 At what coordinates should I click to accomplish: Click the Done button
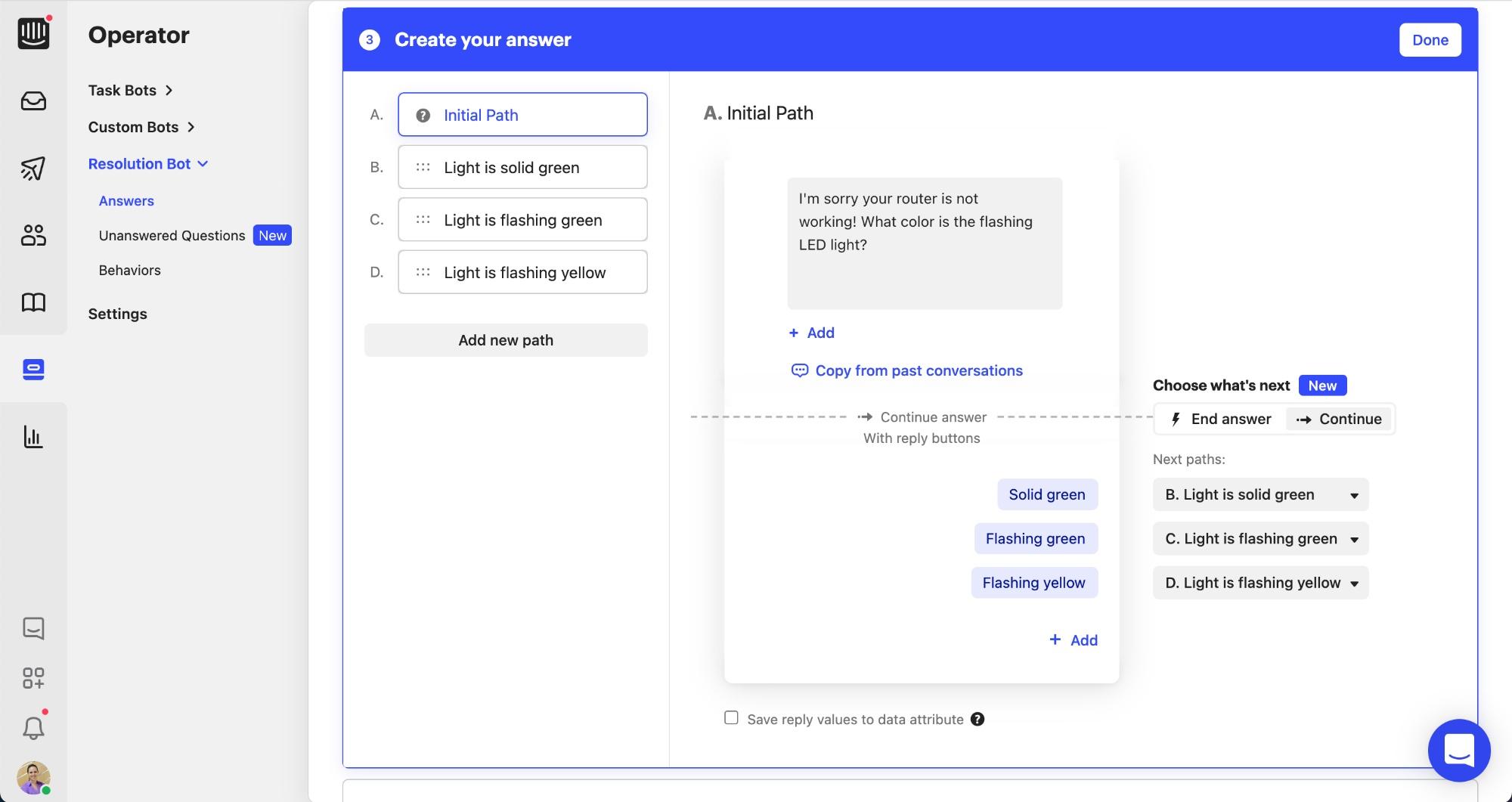[1430, 40]
